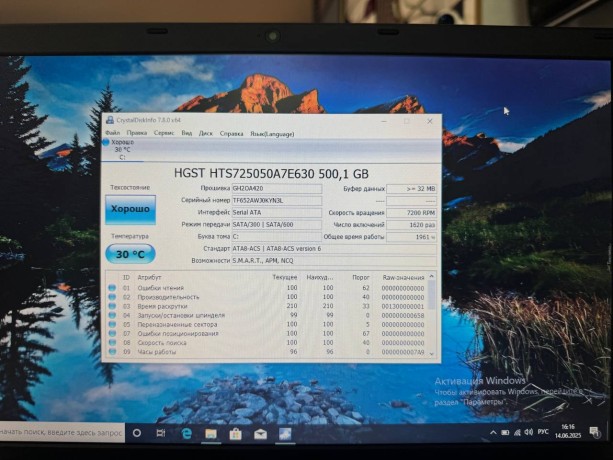Click the Атрибут column header
Screen dimensions: 613x460
[149, 277]
